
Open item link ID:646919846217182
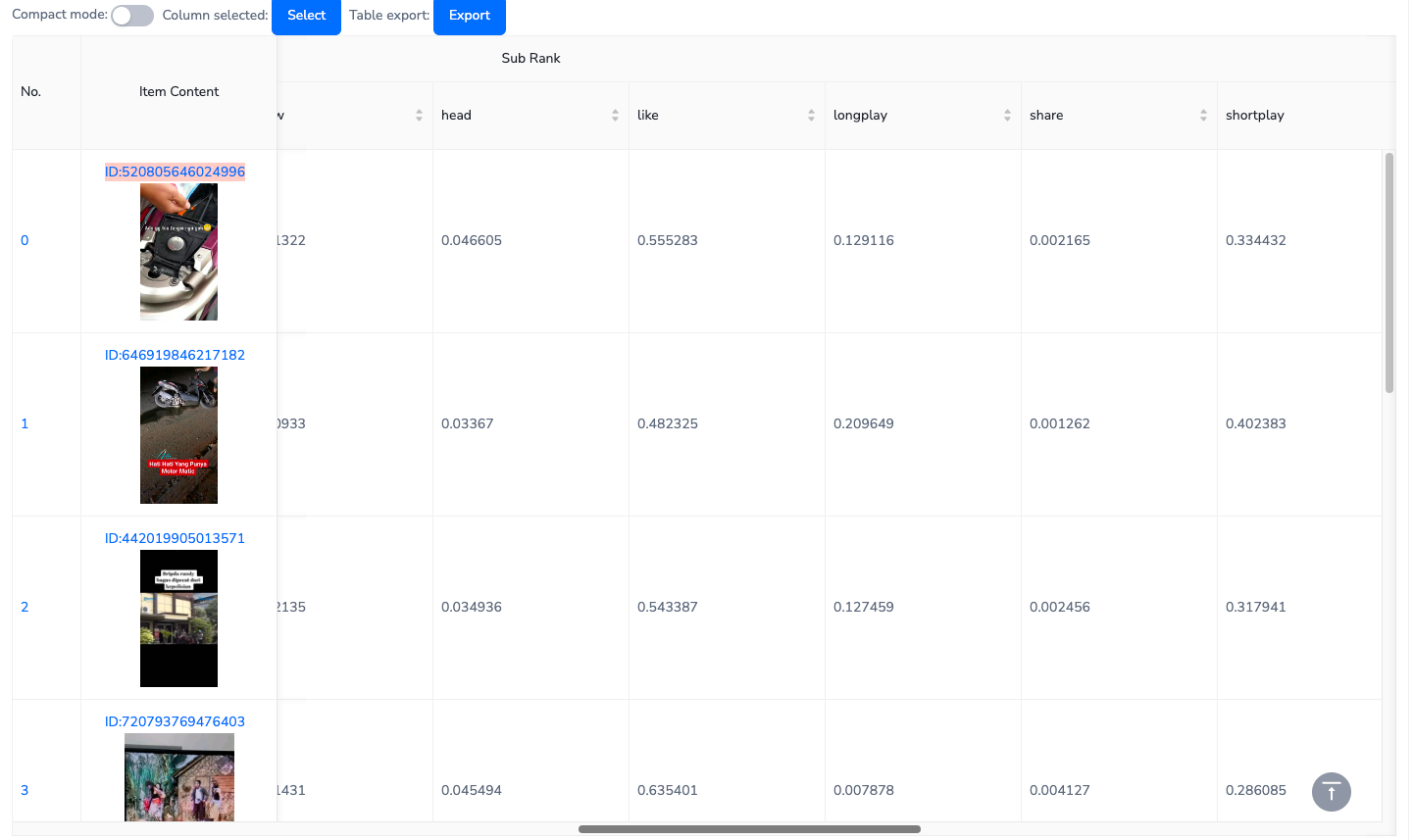click(x=175, y=355)
